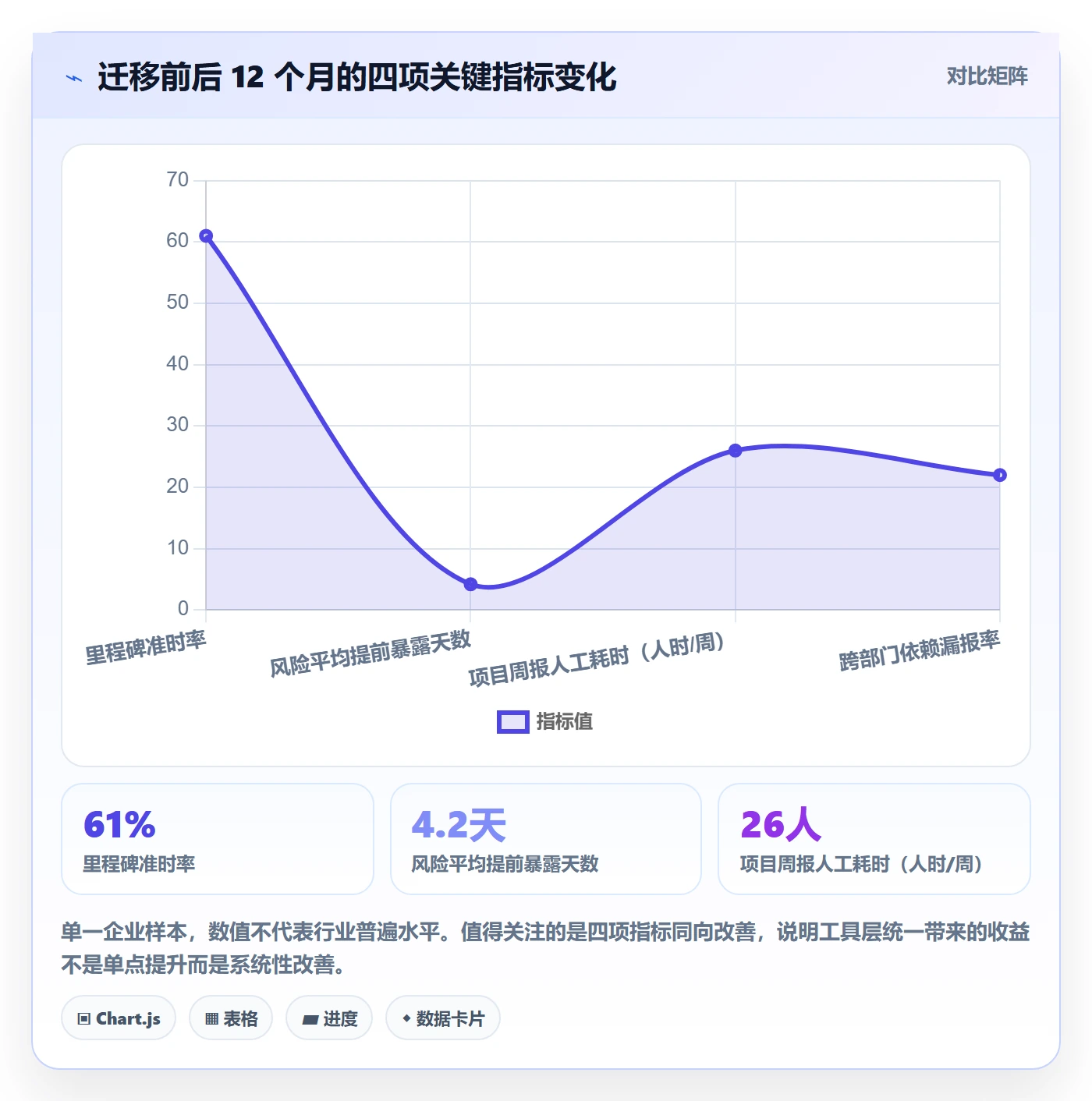The height and width of the screenshot is (1101, 1092).
Task: Click the 指标值 legend color swatch
Action: 513,722
